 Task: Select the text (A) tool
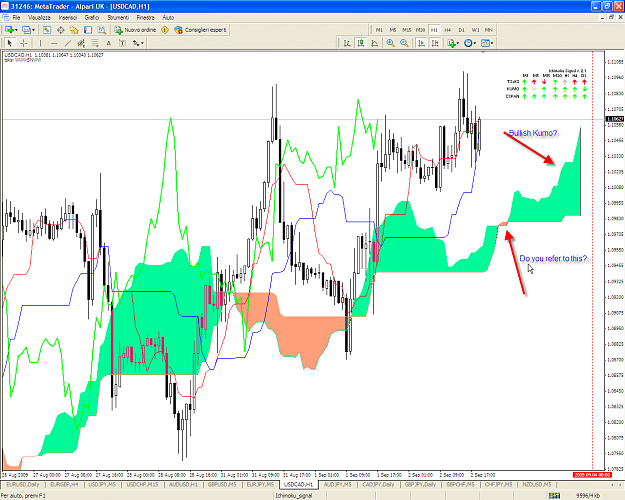(x=108, y=43)
